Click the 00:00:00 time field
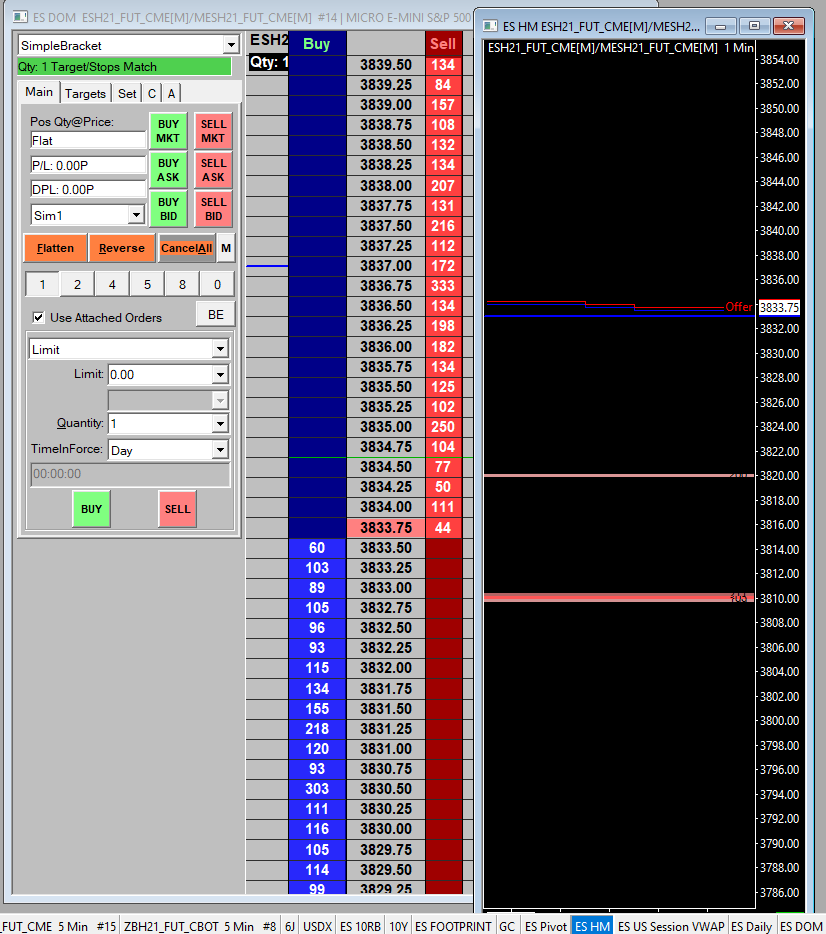826x934 pixels. click(x=130, y=474)
